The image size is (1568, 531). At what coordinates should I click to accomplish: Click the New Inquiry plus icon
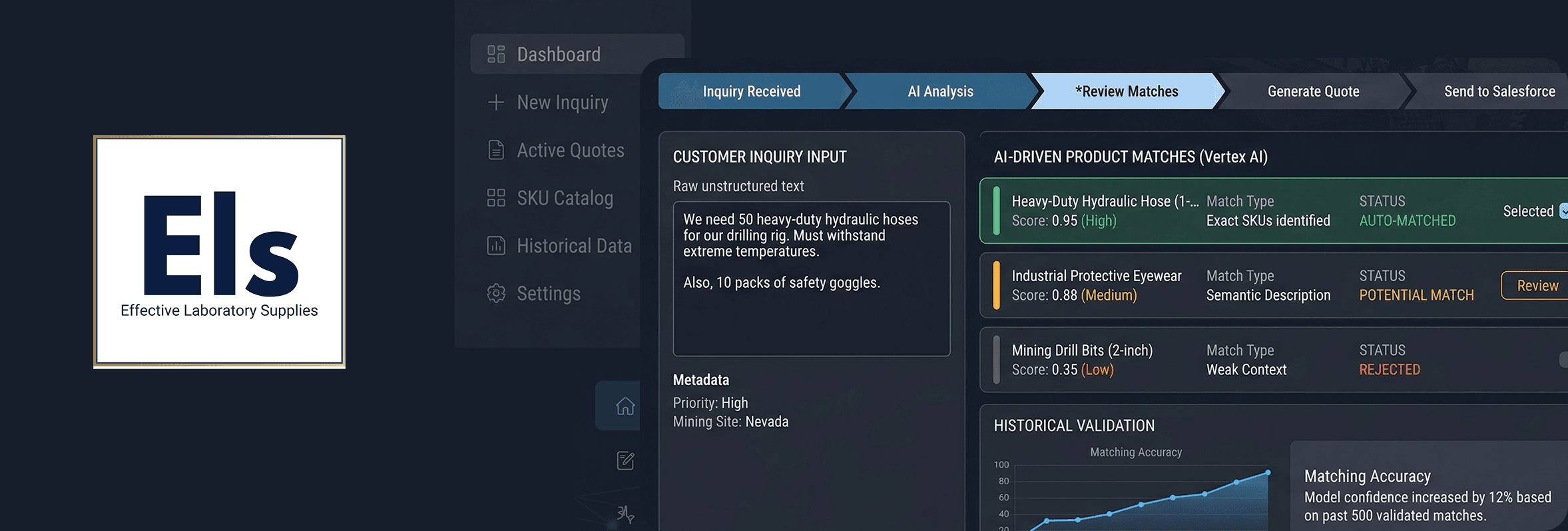pyautogui.click(x=496, y=102)
